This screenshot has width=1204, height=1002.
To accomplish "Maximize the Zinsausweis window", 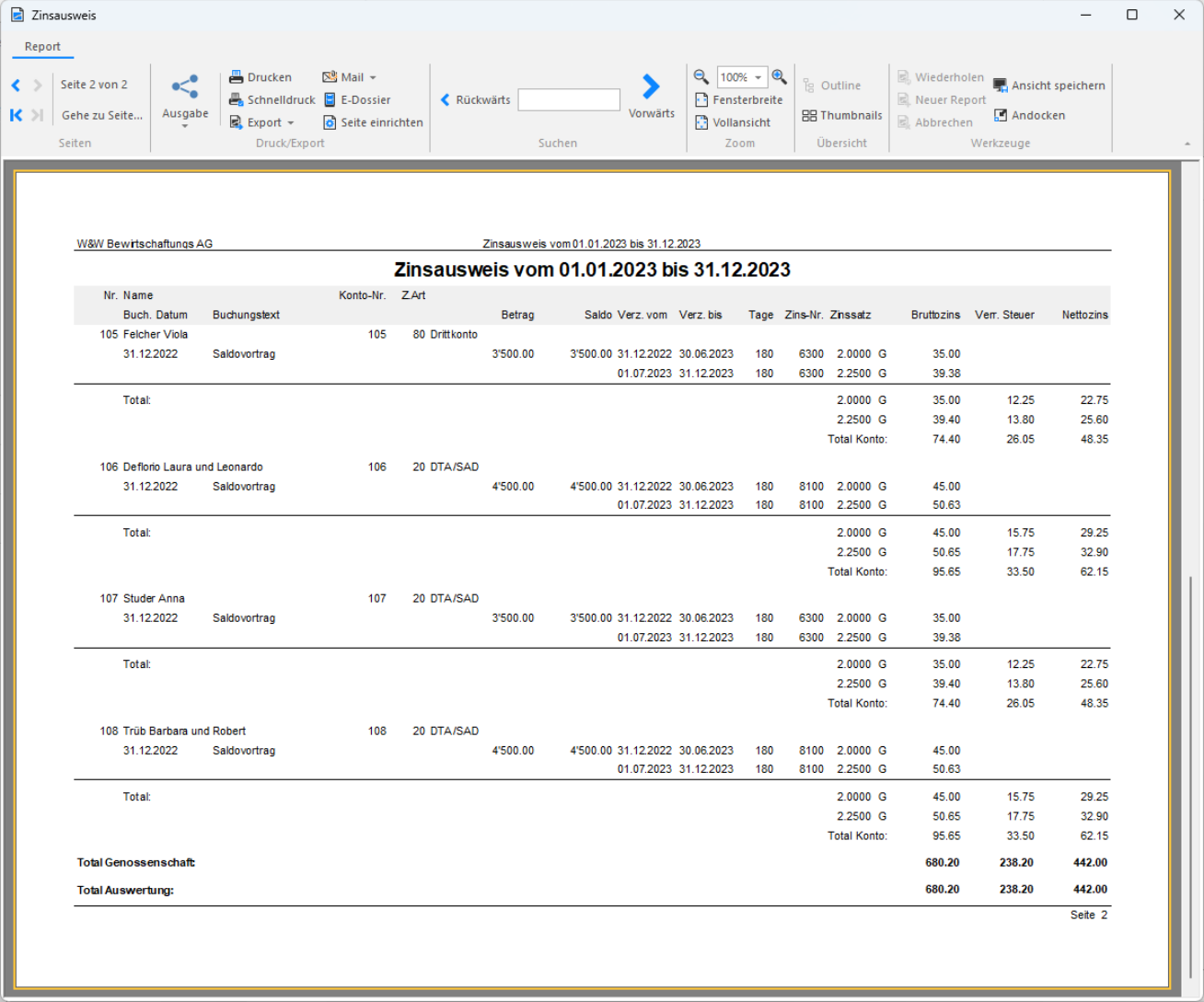I will click(x=1132, y=15).
